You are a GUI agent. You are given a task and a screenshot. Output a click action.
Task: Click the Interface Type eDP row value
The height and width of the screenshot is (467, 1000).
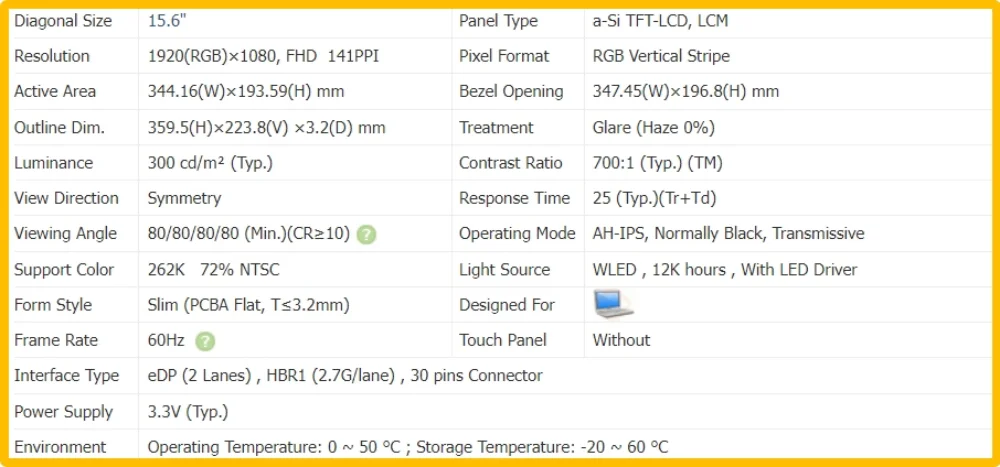345,376
